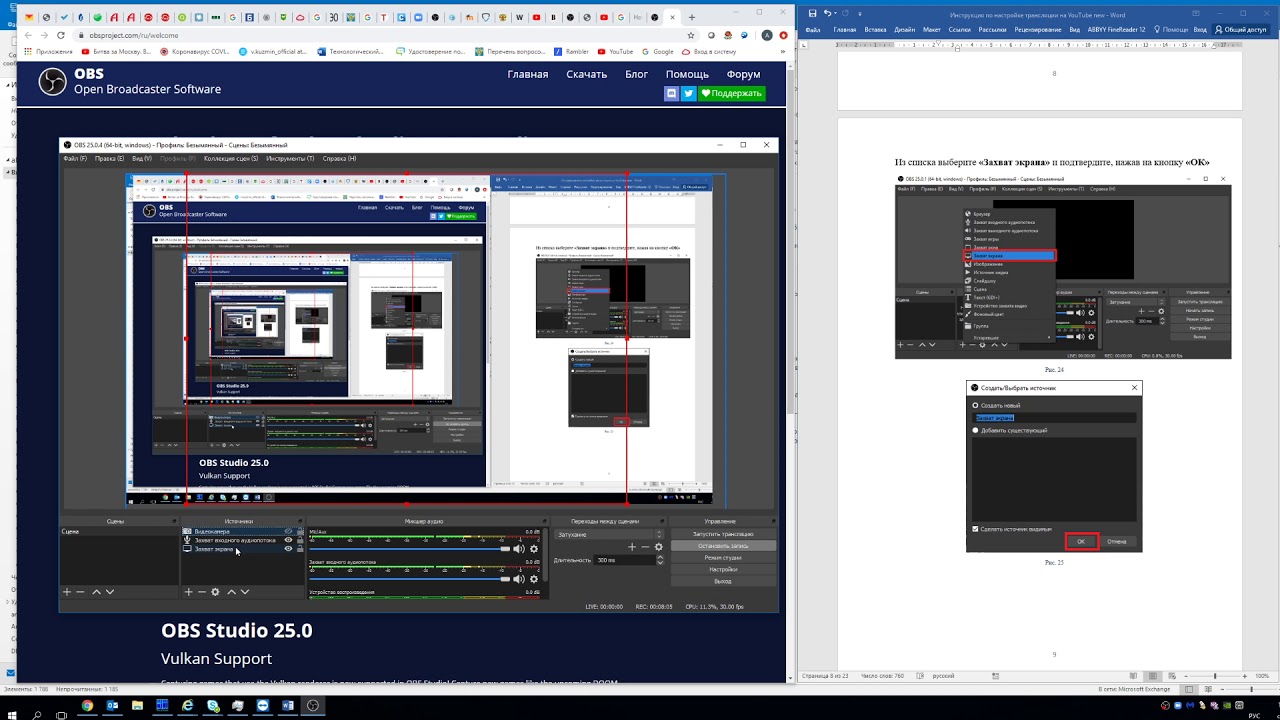Viewport: 1280px width, 720px height.
Task: Open OBS Коллекция сцен menu
Action: click(x=231, y=159)
